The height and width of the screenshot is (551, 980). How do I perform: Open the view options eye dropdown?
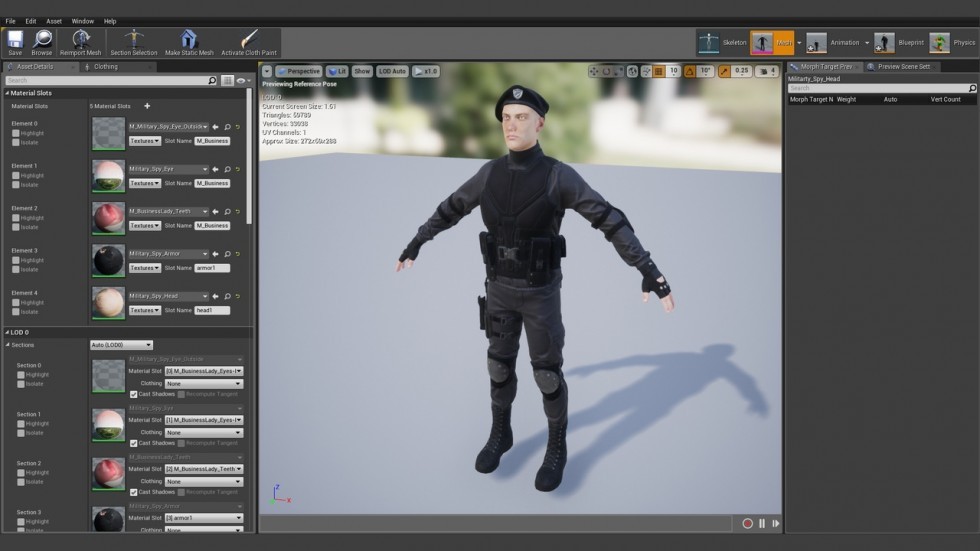(x=243, y=81)
